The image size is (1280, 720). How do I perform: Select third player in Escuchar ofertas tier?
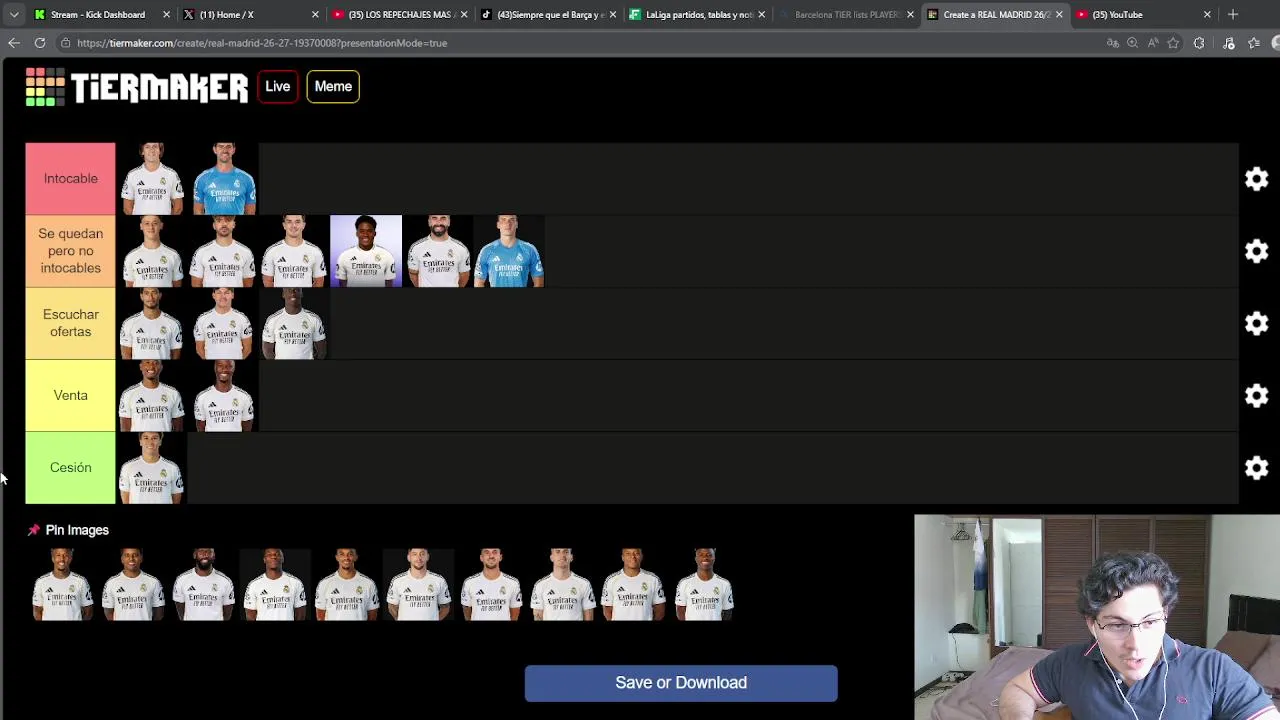[x=294, y=323]
